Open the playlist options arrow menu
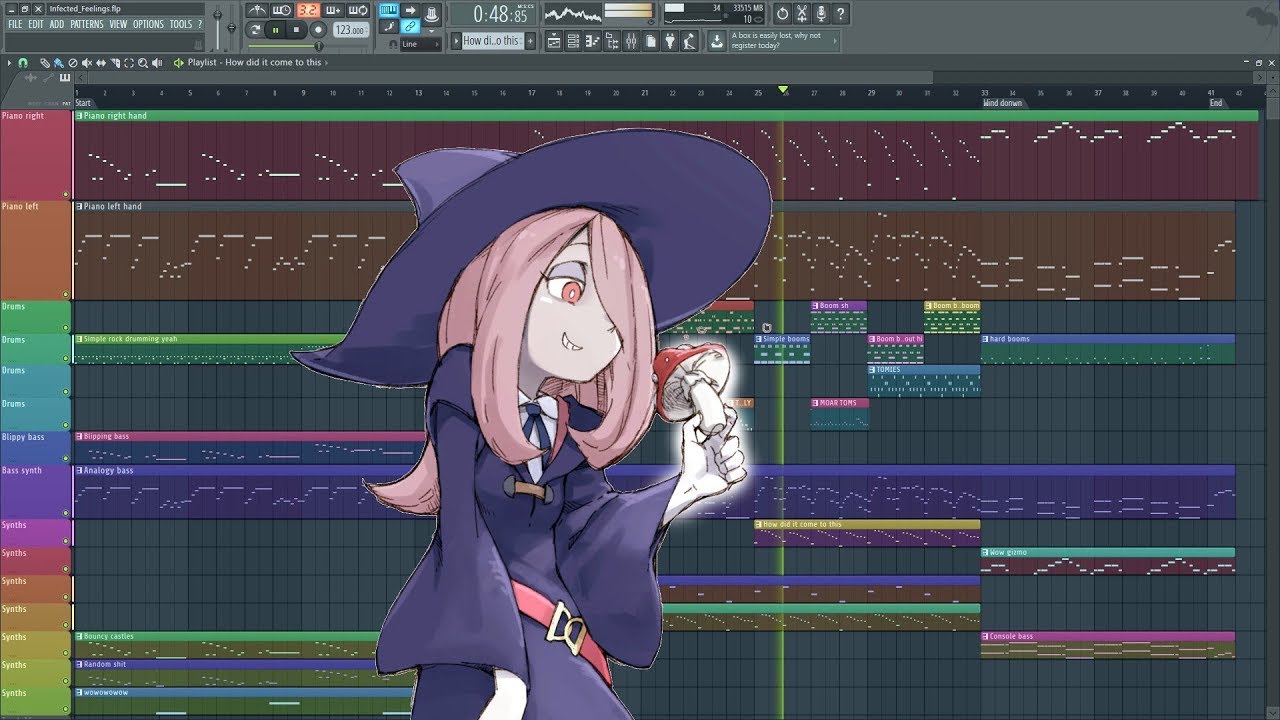 [9, 62]
